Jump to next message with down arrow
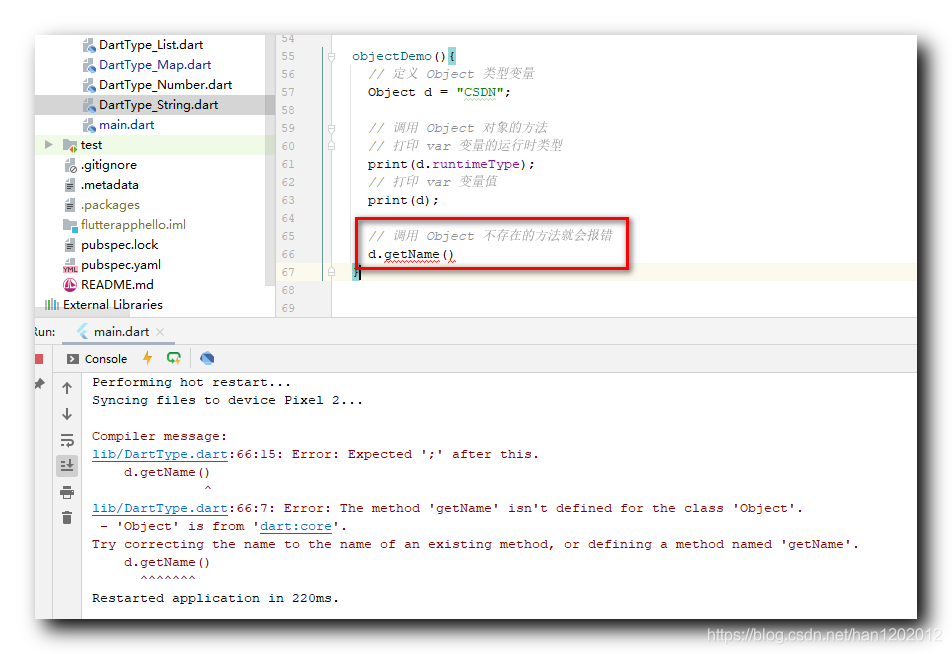The height and width of the screenshot is (654, 952). coord(67,413)
